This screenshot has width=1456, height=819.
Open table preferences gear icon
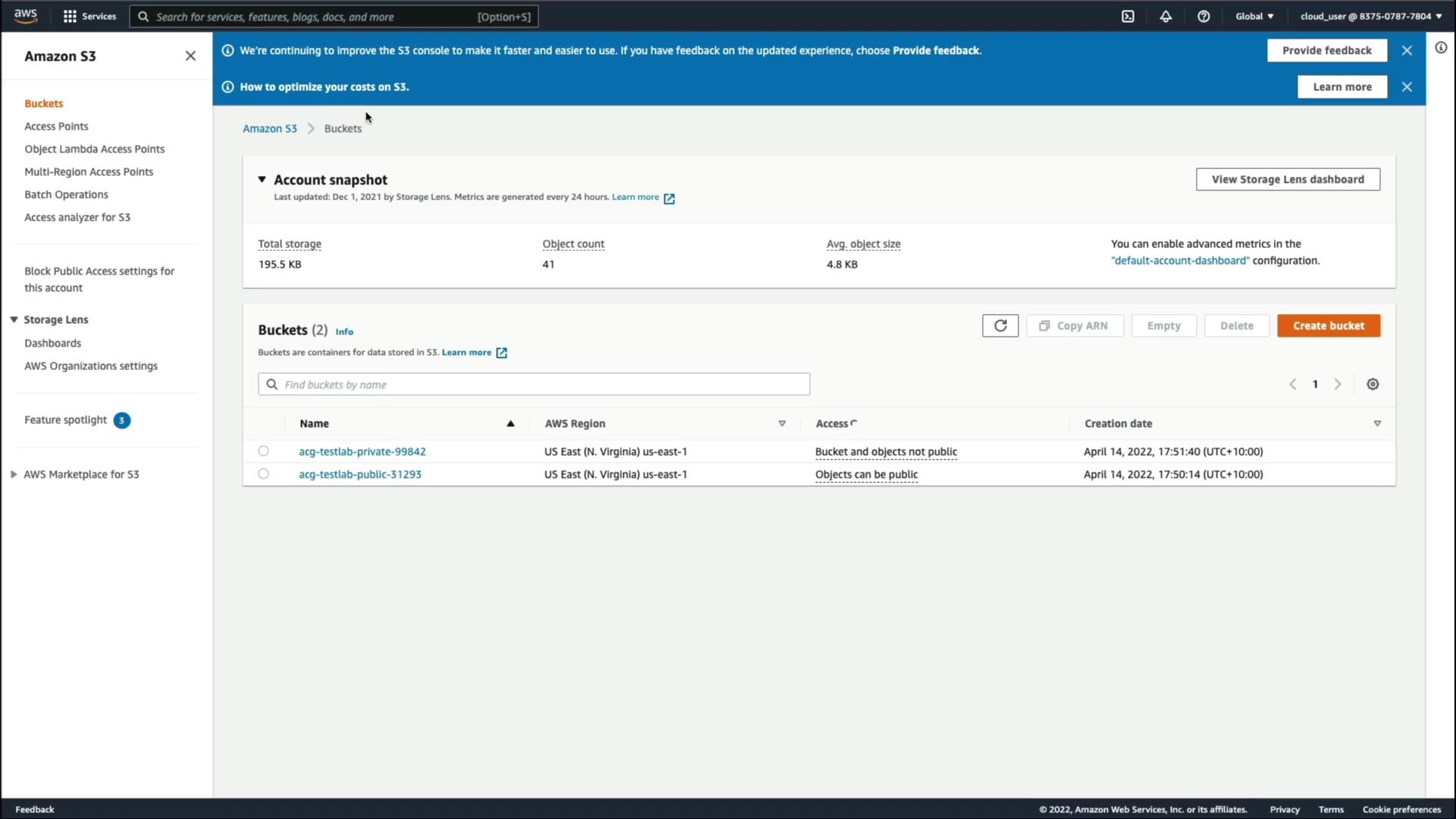1373,384
